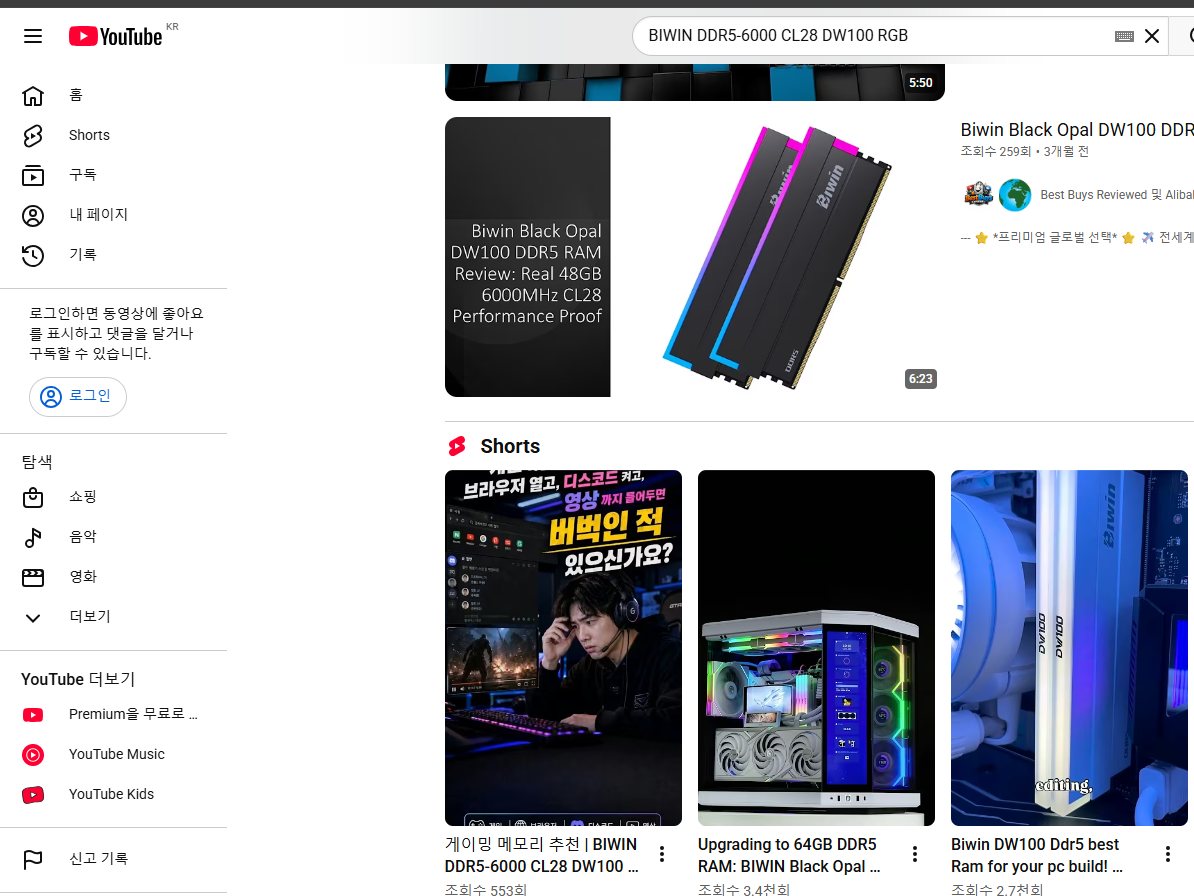Click the 6:23 duration badge

coord(921,379)
